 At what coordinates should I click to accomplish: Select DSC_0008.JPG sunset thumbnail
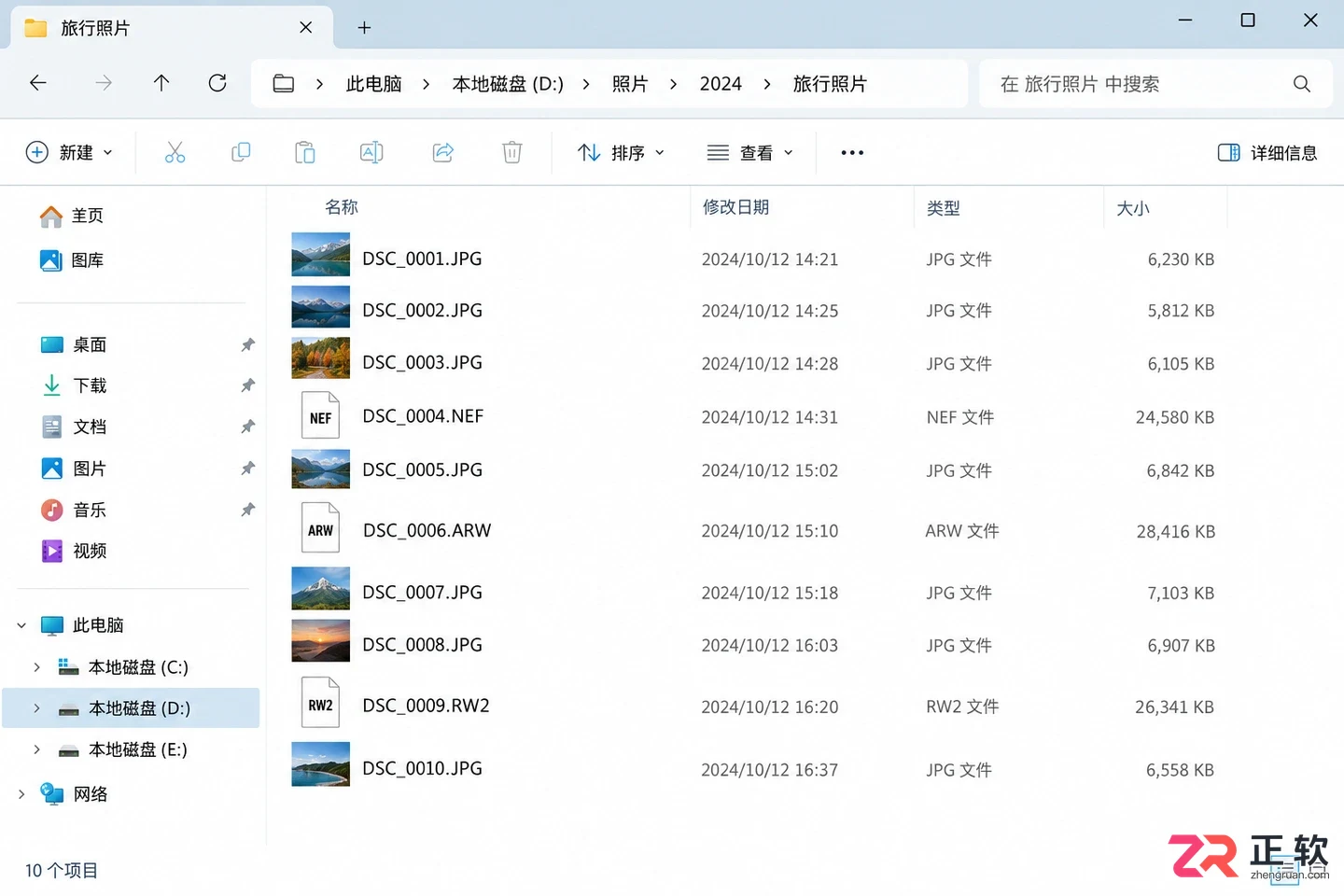point(320,641)
